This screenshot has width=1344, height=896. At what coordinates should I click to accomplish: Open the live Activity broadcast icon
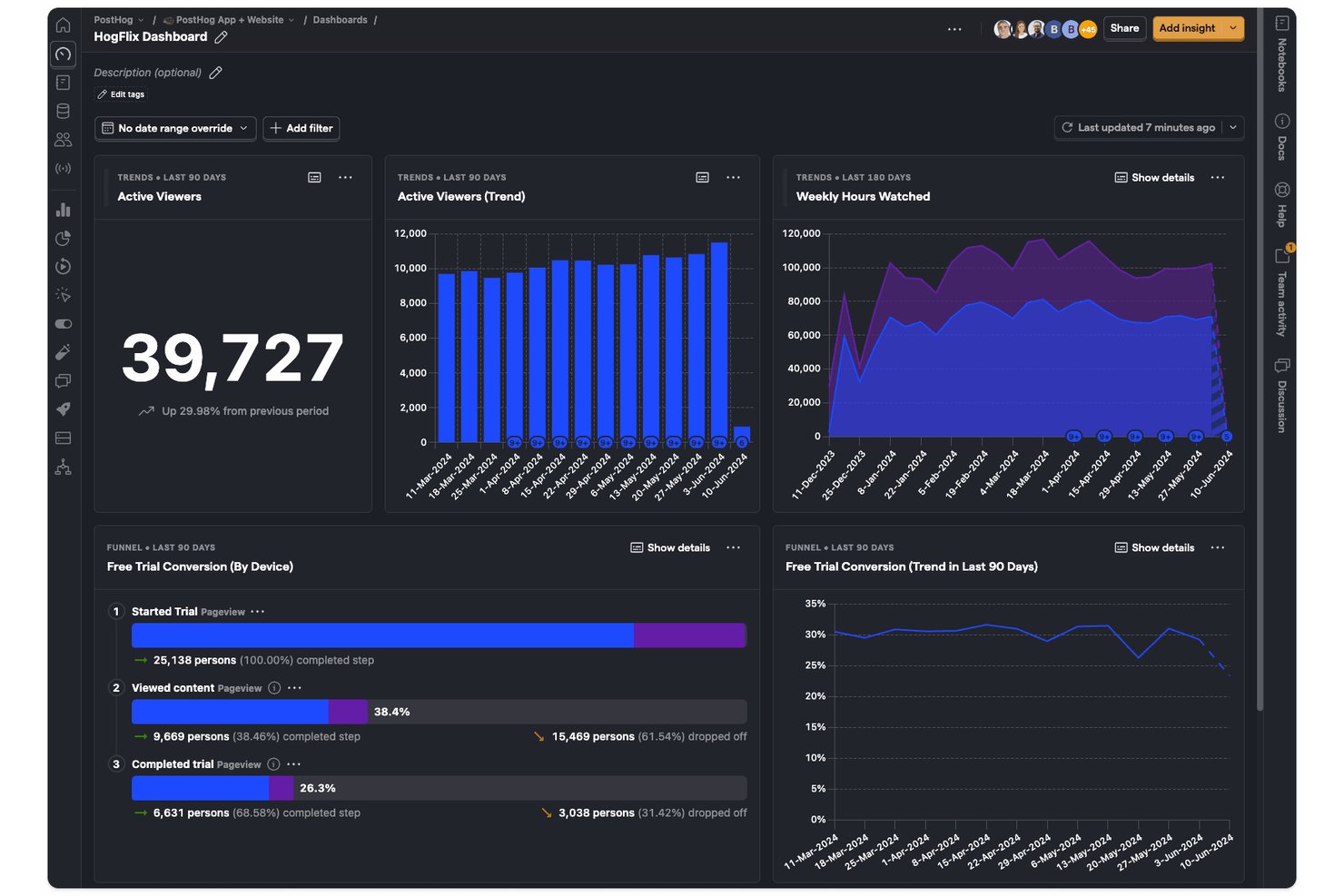coord(63,169)
